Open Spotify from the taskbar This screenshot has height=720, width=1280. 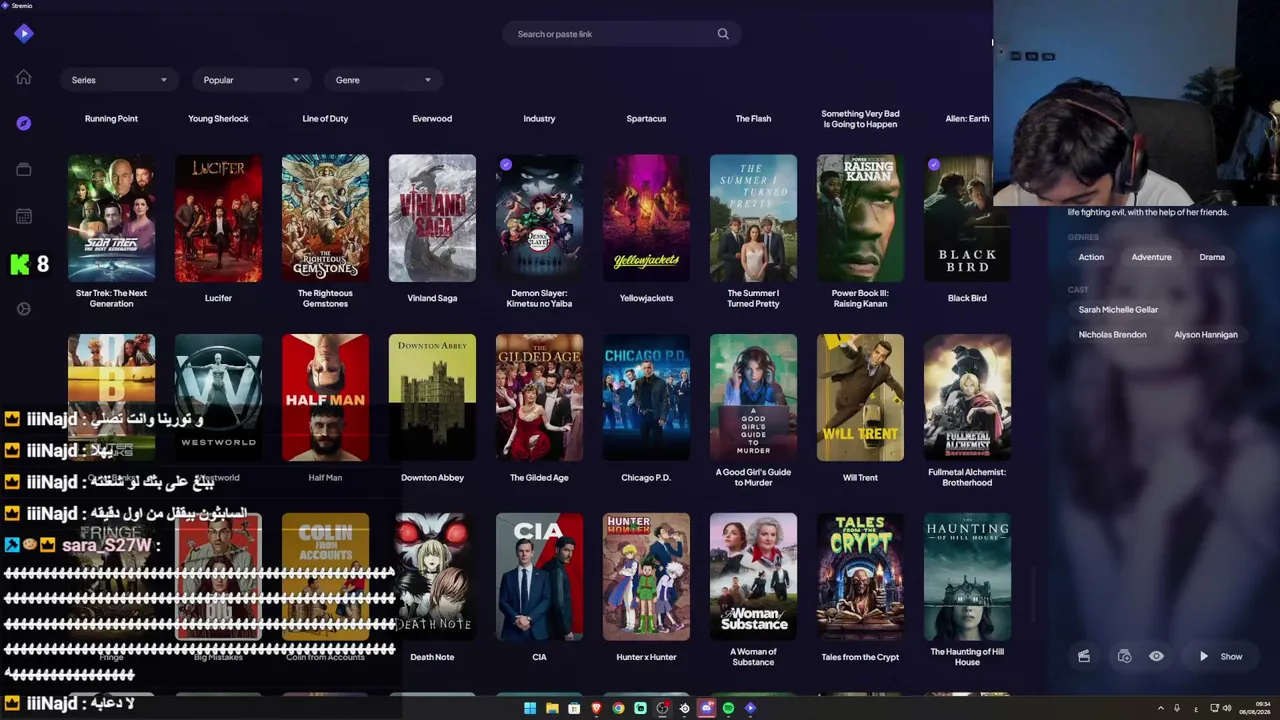728,708
